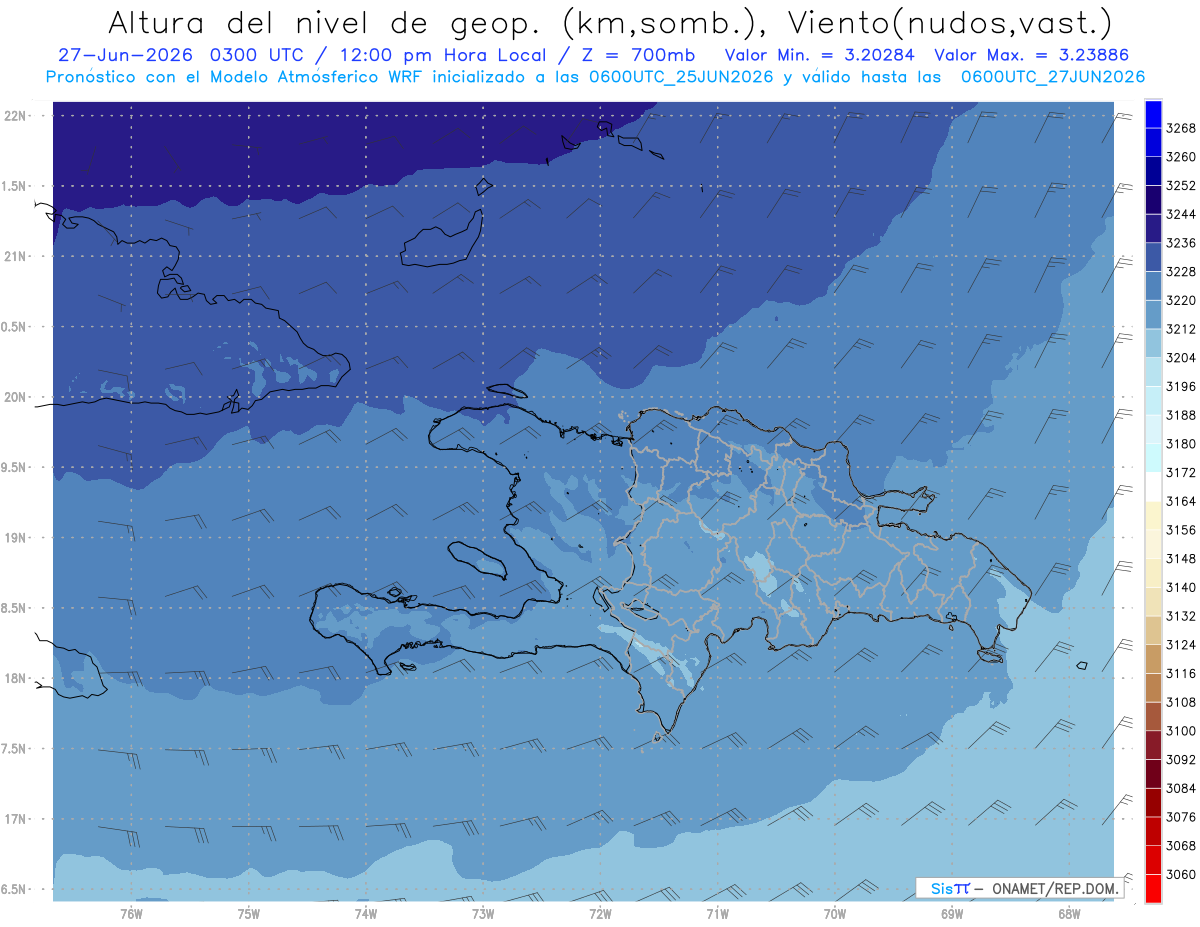Click the 3228 colorbar value
1200x927 pixels.
tap(1180, 272)
